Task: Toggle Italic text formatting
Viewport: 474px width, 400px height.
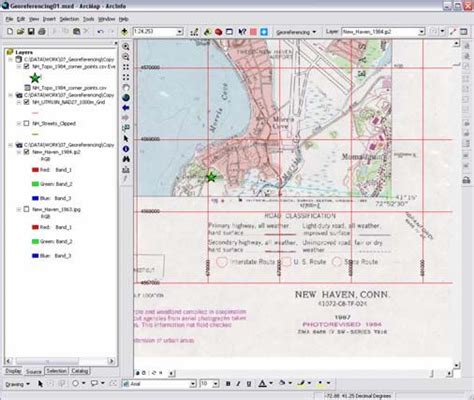Action: 238,384
